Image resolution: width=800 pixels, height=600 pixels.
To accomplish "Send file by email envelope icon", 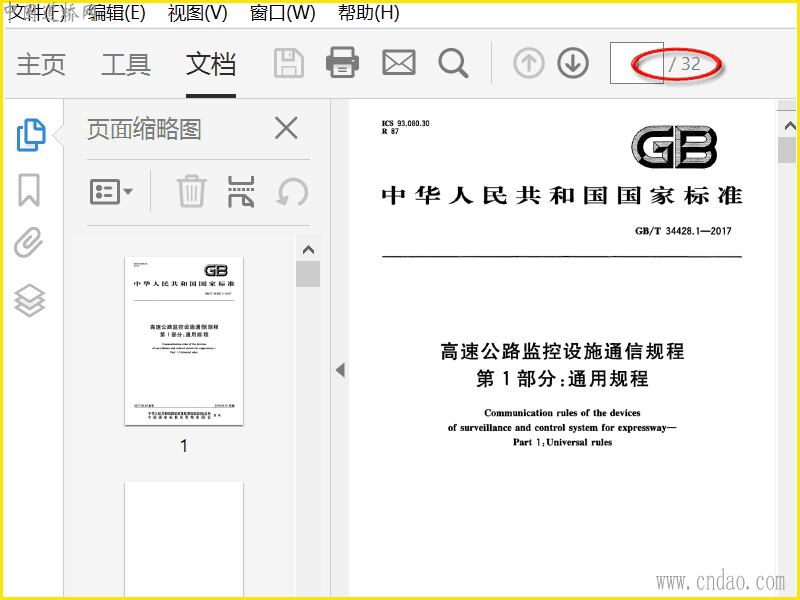I will (398, 63).
